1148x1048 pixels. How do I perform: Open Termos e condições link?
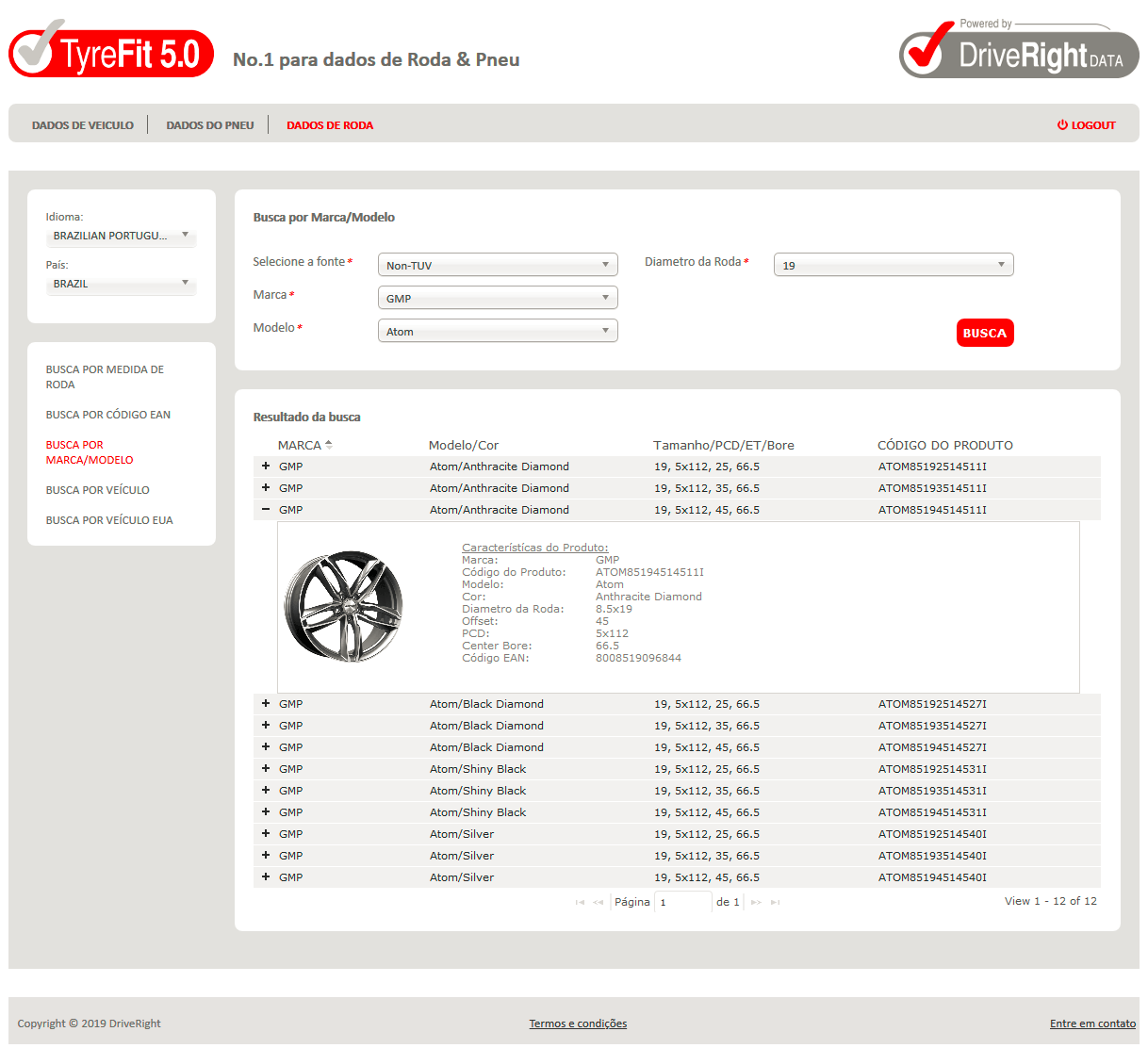coord(578,1023)
